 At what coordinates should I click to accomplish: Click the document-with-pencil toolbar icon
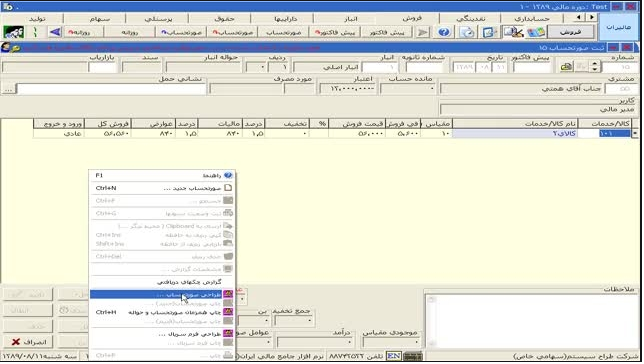point(489,32)
